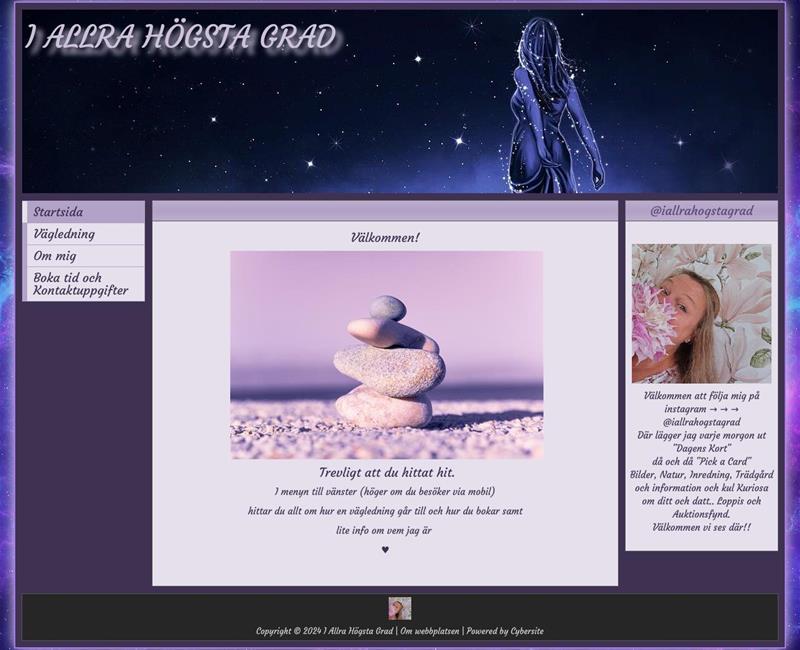
Task: Open the Om mig page
Action: [x=84, y=256]
